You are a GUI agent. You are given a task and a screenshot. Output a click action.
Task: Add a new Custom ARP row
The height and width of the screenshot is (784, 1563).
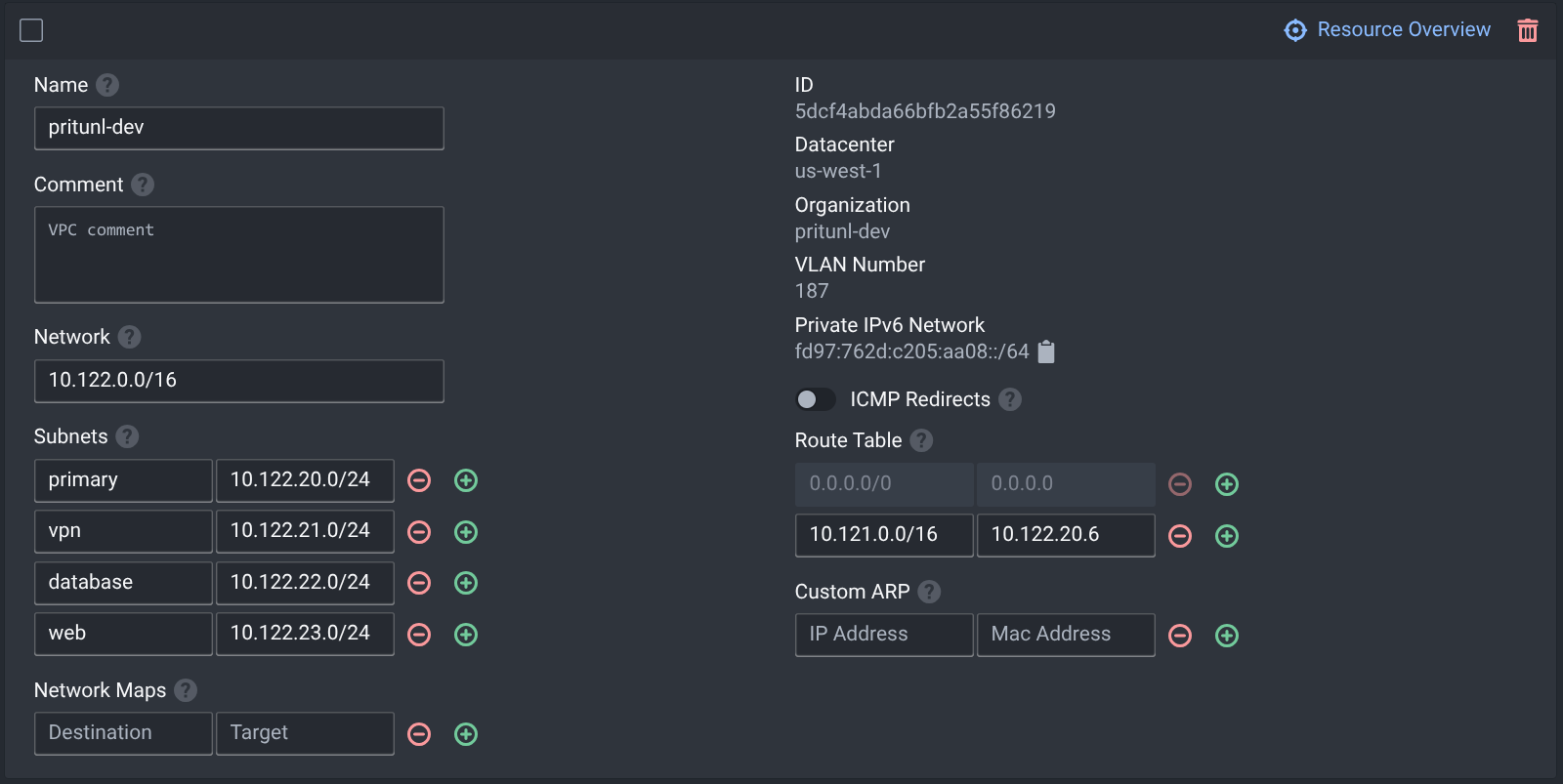click(1226, 636)
